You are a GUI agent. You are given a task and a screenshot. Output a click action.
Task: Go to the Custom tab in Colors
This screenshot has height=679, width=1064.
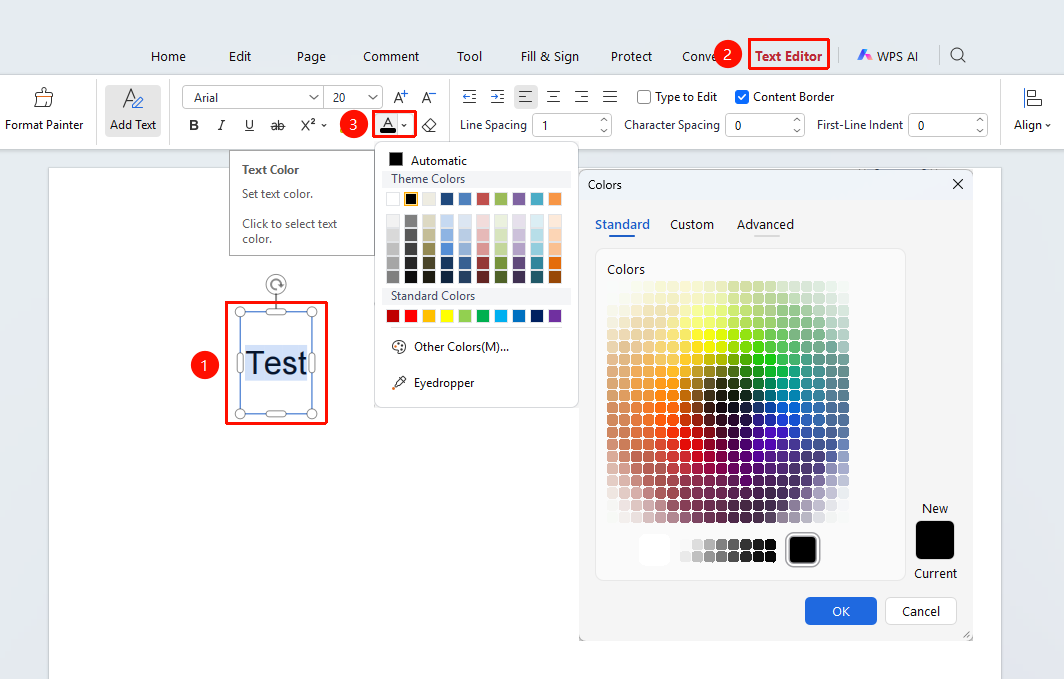(691, 225)
